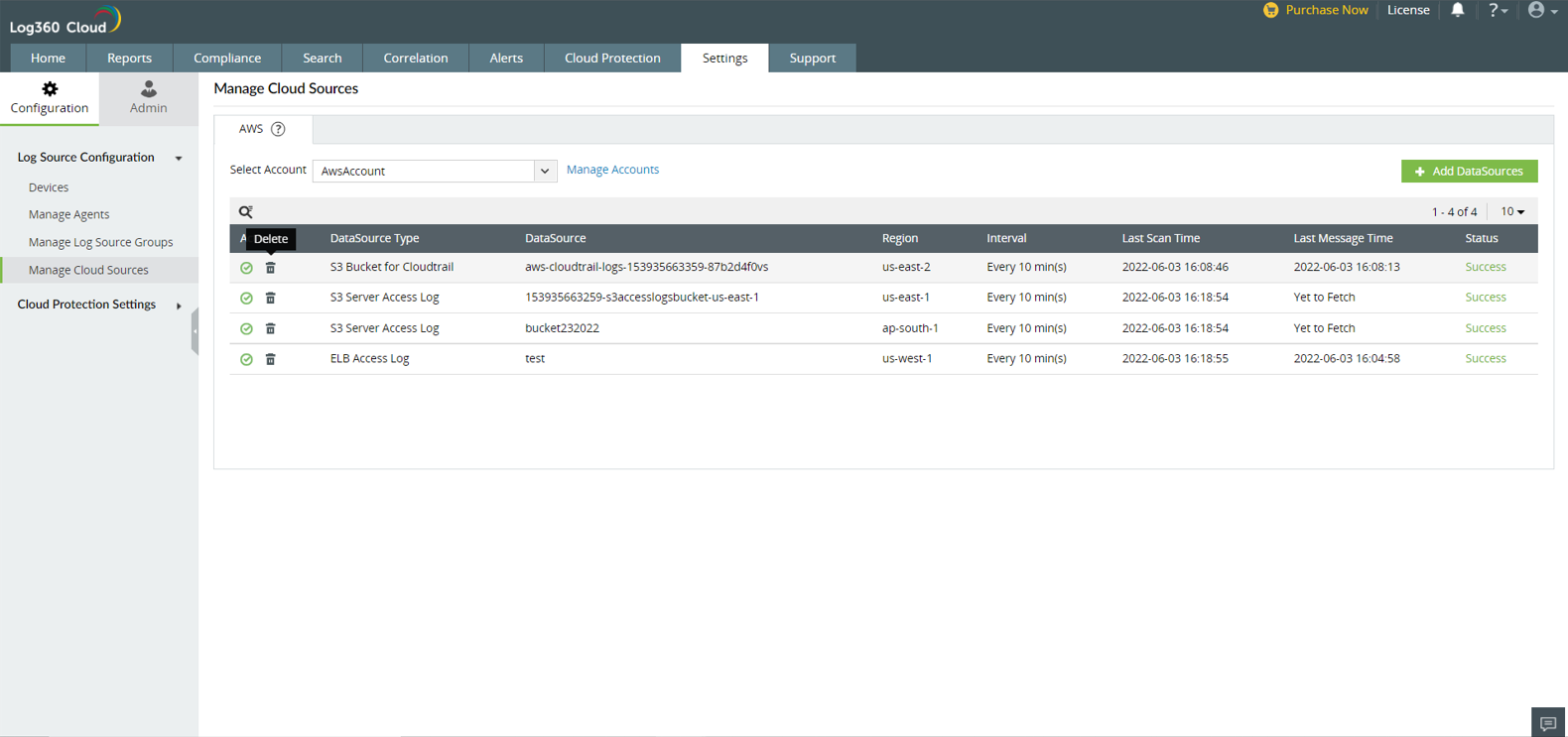Viewport: 1568px width, 737px height.
Task: Open the notifications bell
Action: [x=1457, y=10]
